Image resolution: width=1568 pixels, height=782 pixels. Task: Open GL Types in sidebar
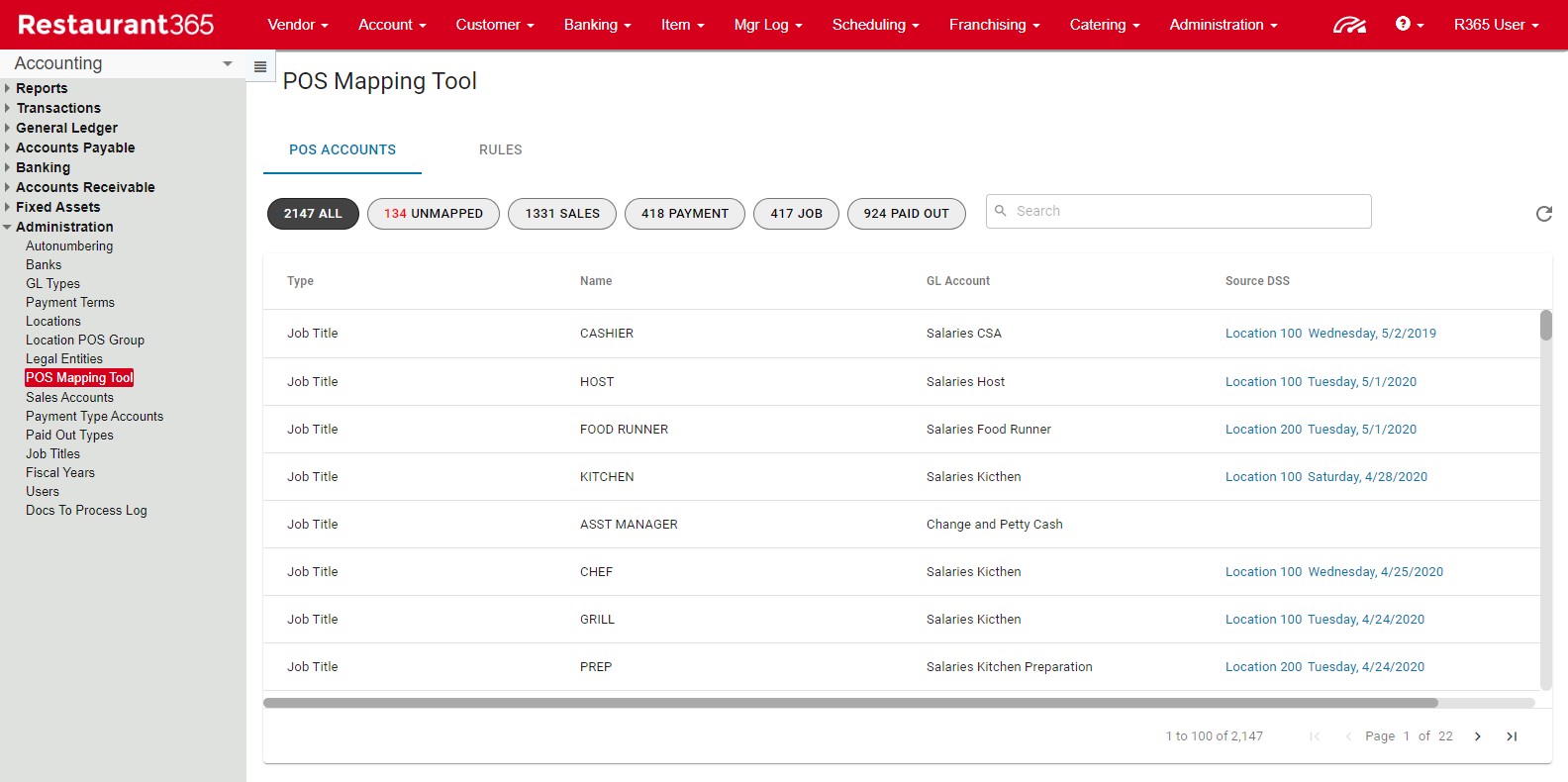pyautogui.click(x=52, y=284)
